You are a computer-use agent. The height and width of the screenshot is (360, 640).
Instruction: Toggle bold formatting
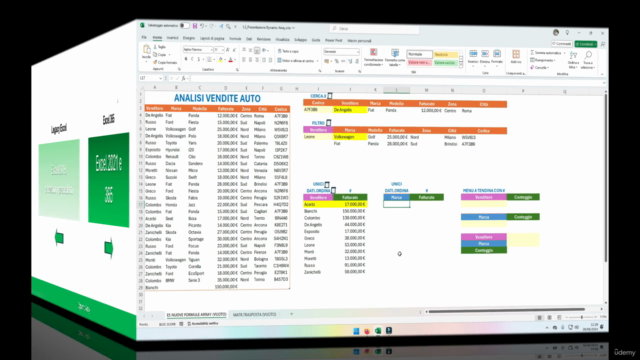(186, 60)
